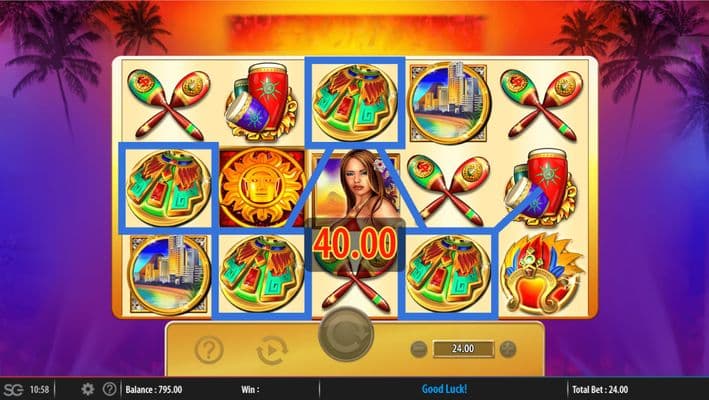Image resolution: width=709 pixels, height=400 pixels.
Task: Click the Win : label in status bar
Action: click(250, 390)
